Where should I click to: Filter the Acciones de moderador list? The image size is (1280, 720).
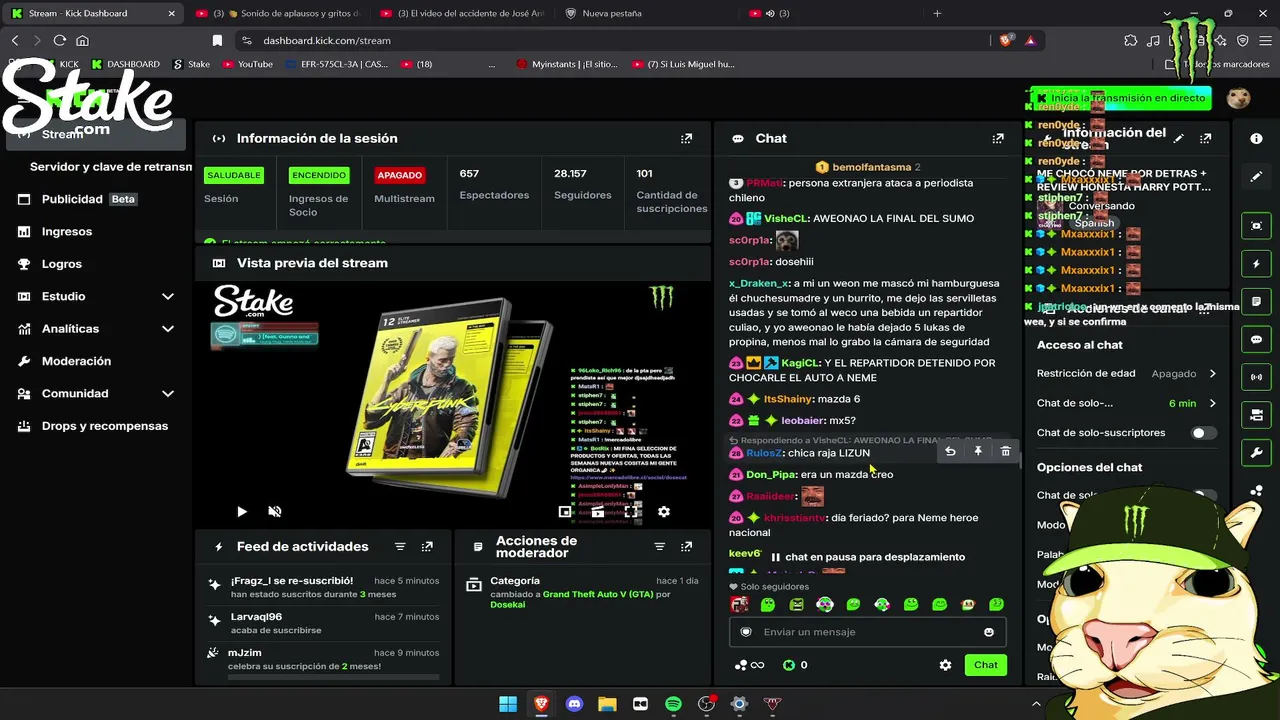659,547
